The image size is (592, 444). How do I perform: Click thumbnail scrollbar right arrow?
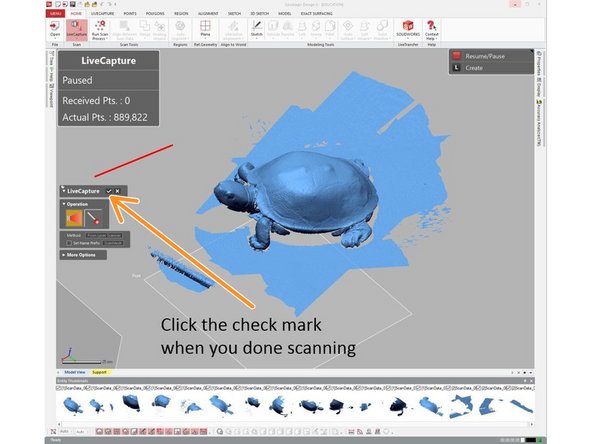point(532,424)
